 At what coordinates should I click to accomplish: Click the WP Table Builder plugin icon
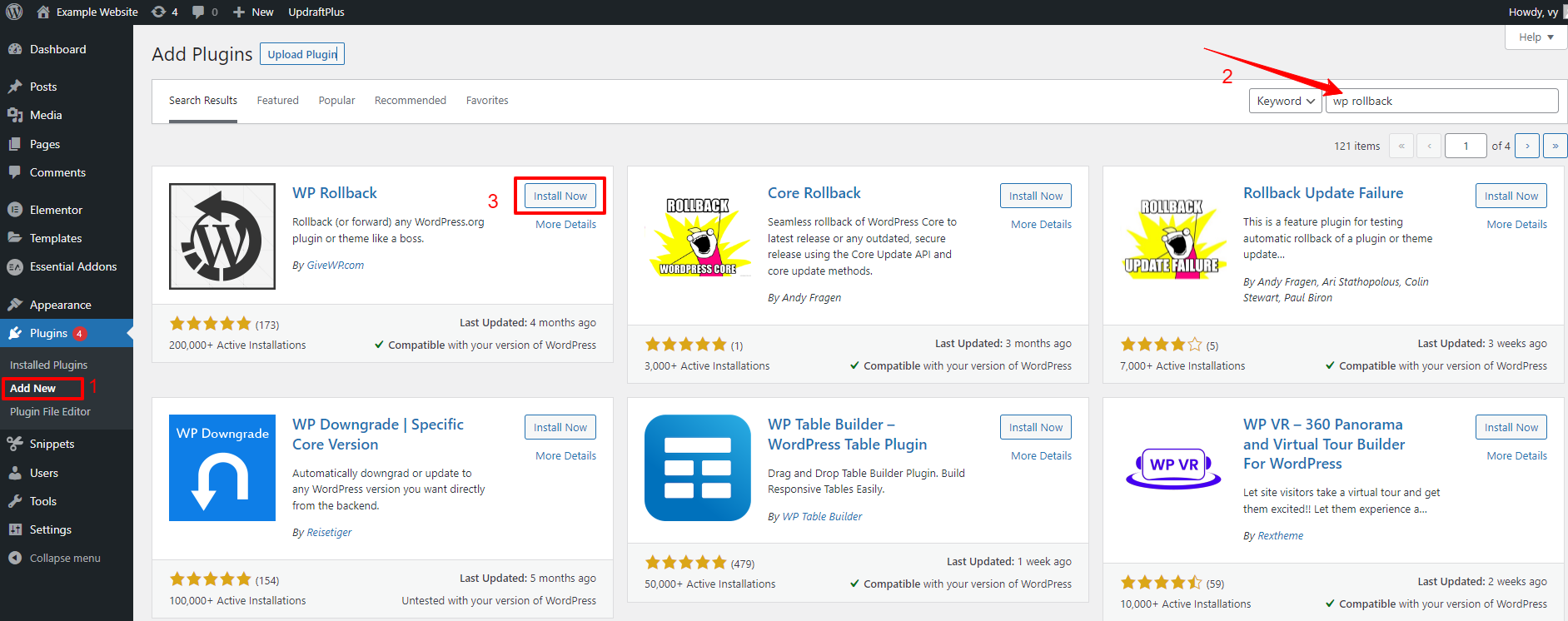698,468
